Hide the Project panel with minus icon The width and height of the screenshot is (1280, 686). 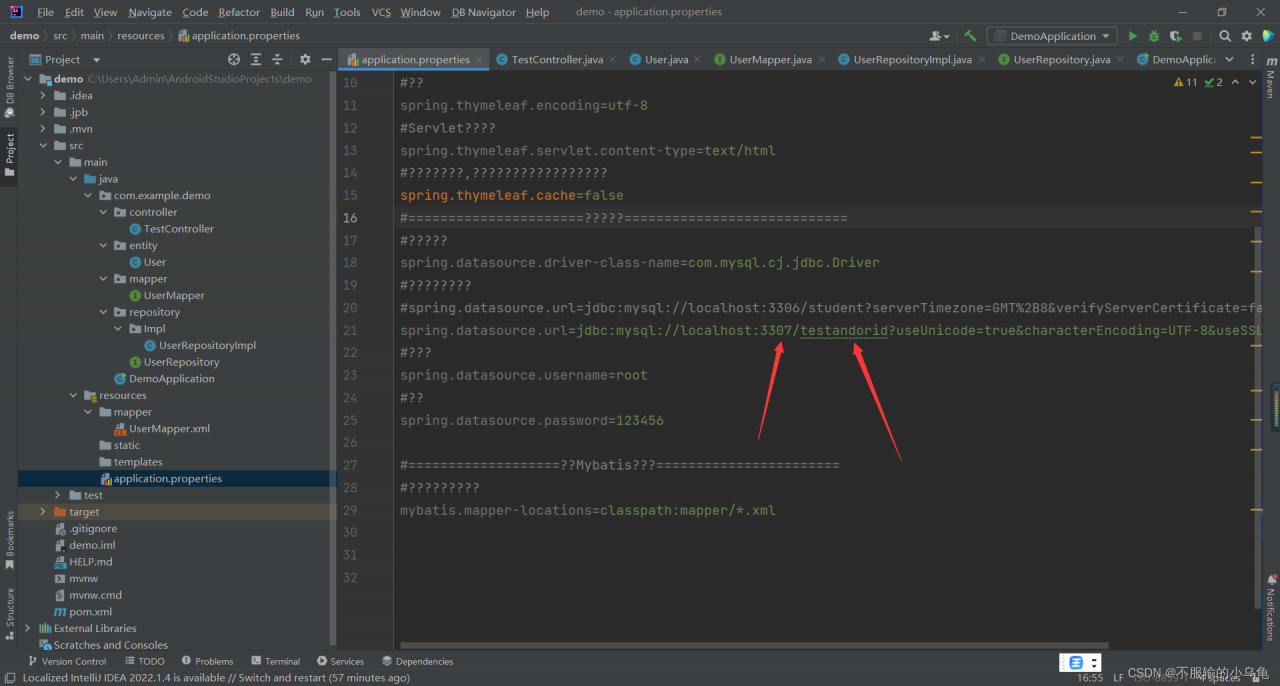point(326,60)
